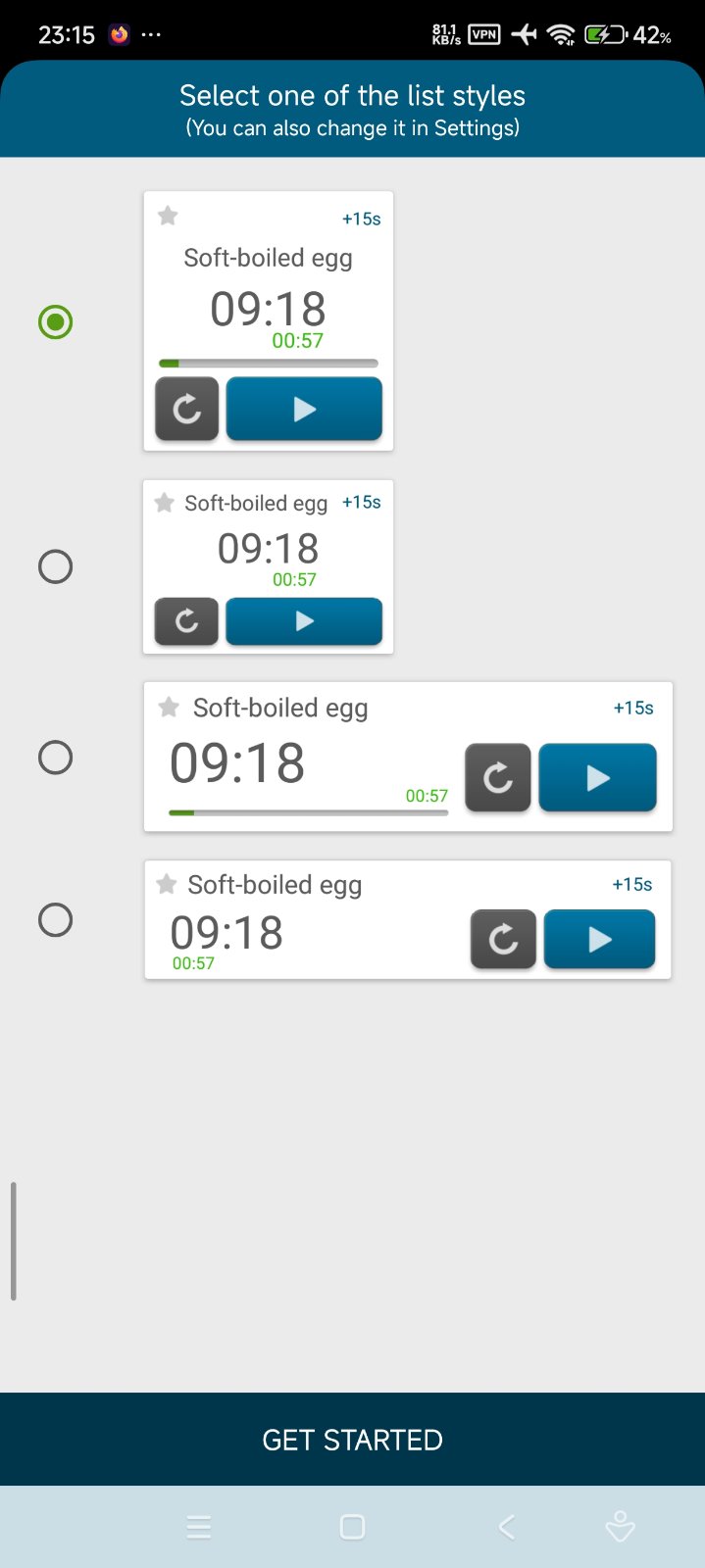
Task: Choose the fourth list style radio button
Action: pos(55,919)
